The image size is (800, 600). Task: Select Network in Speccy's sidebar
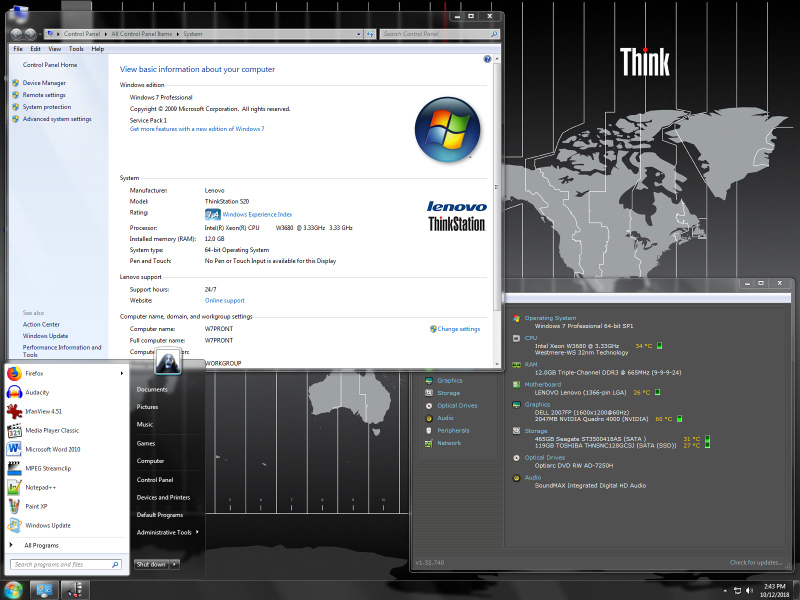(x=449, y=443)
